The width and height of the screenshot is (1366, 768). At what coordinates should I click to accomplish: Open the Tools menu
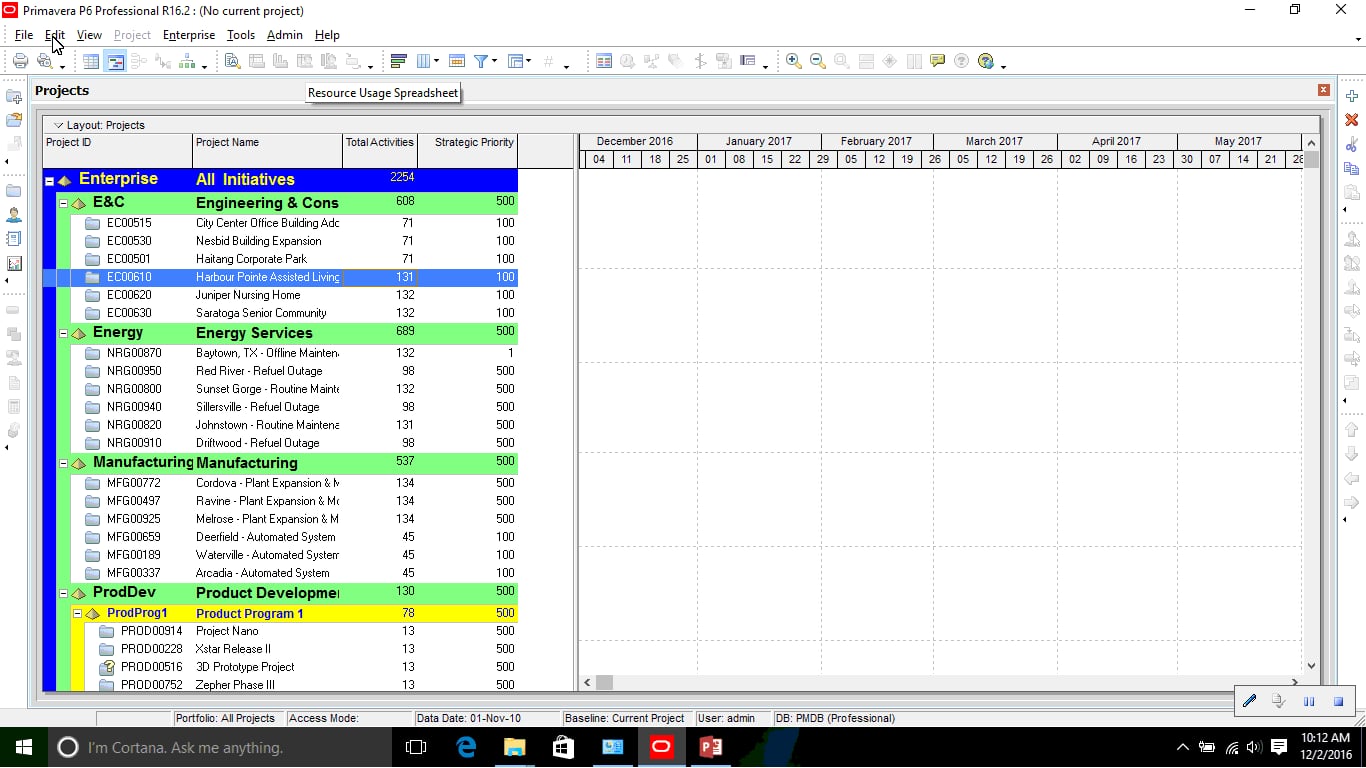[240, 35]
